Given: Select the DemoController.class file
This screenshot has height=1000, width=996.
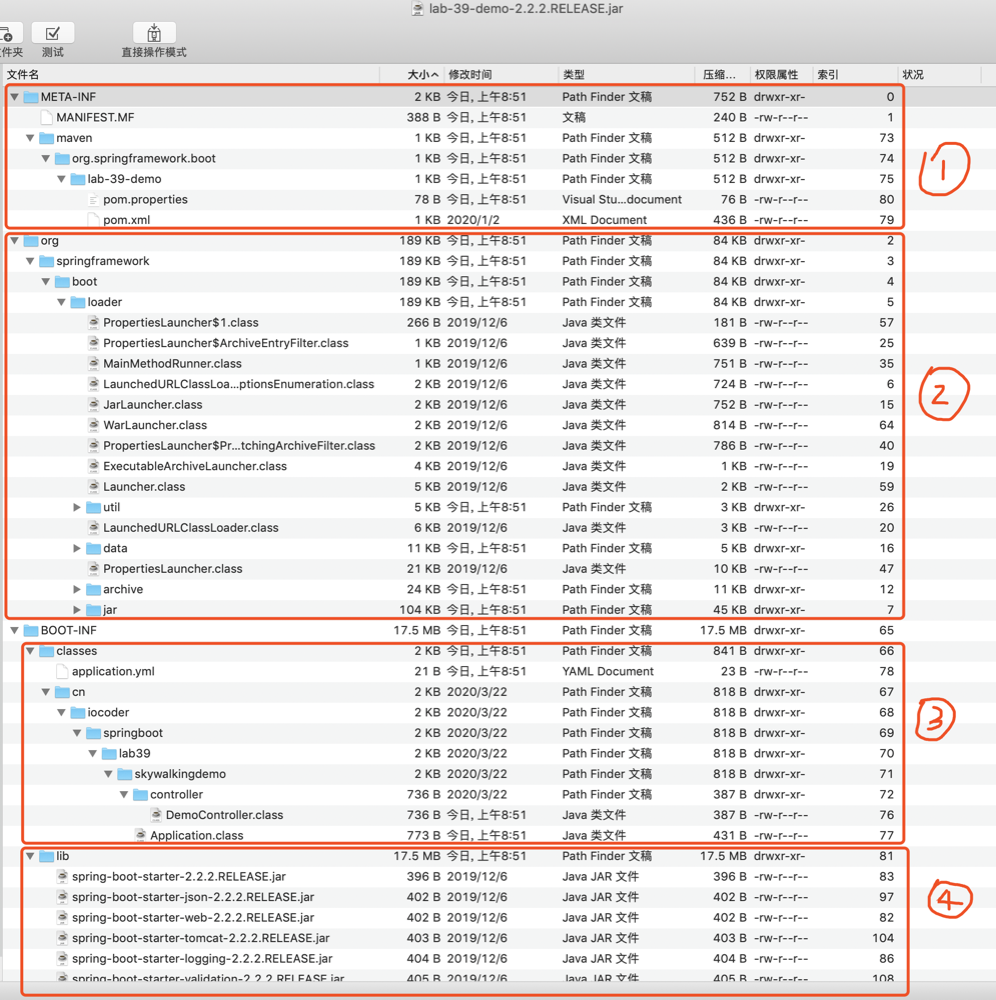Looking at the screenshot, I should click(x=224, y=815).
